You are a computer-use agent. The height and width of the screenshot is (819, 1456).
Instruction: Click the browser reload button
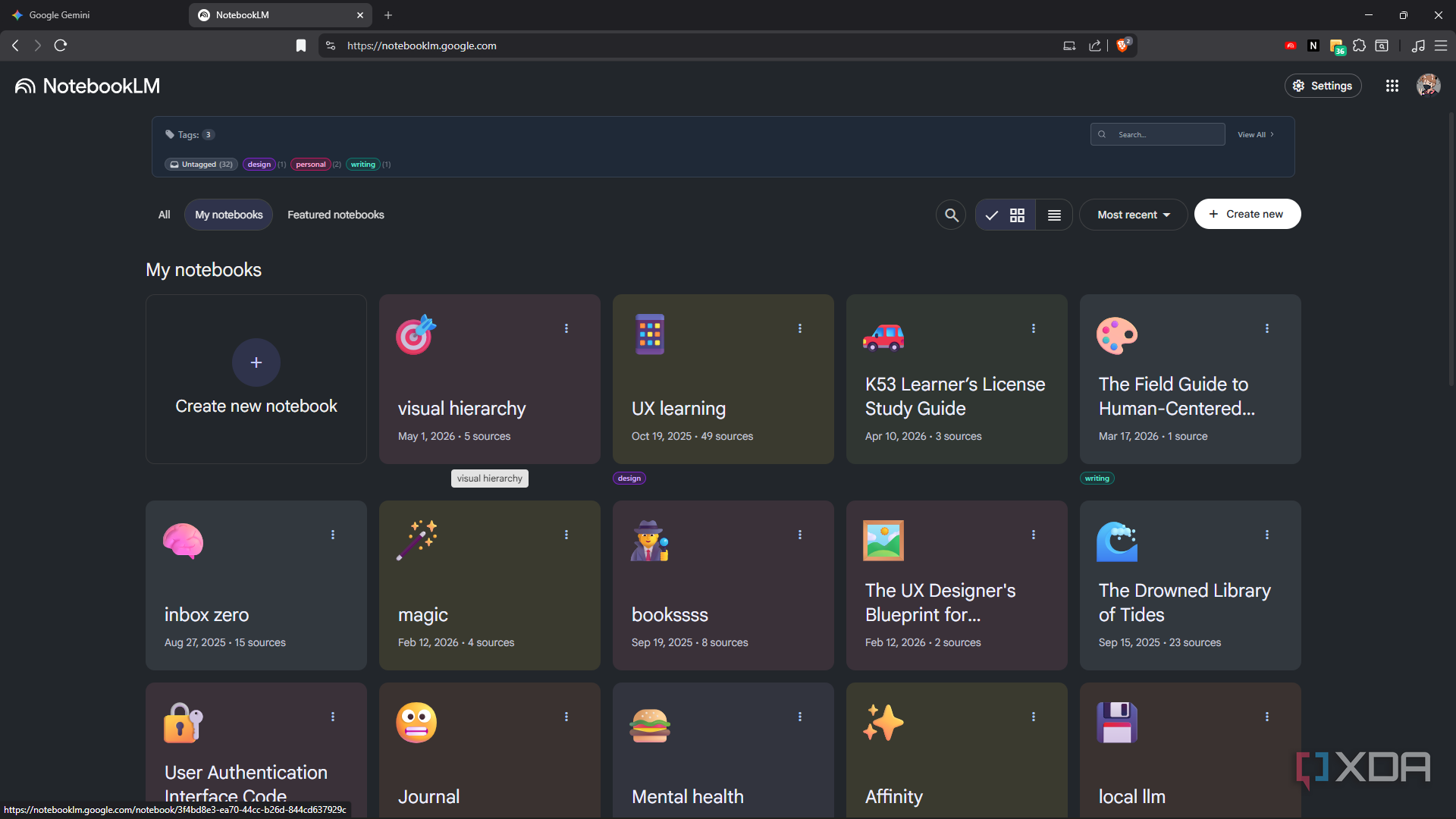pos(61,45)
